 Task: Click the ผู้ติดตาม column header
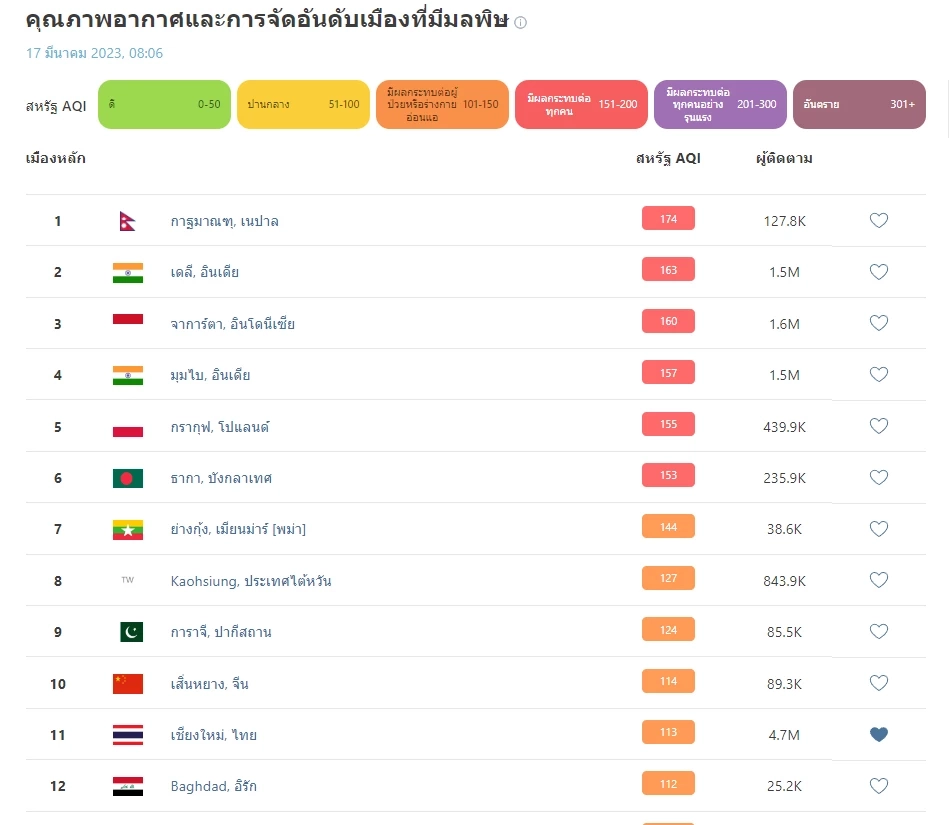click(784, 158)
